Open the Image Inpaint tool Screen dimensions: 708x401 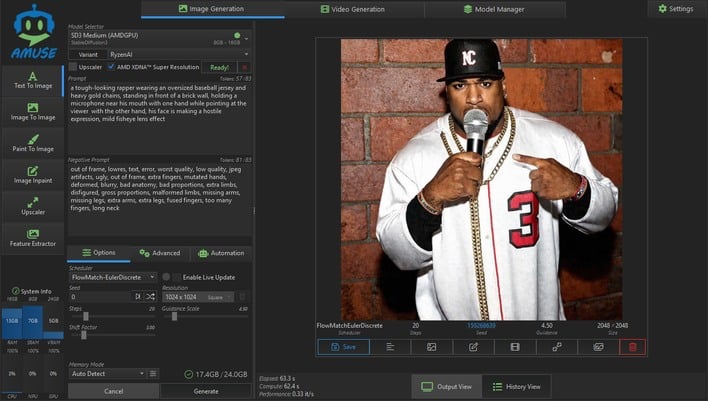[33, 175]
